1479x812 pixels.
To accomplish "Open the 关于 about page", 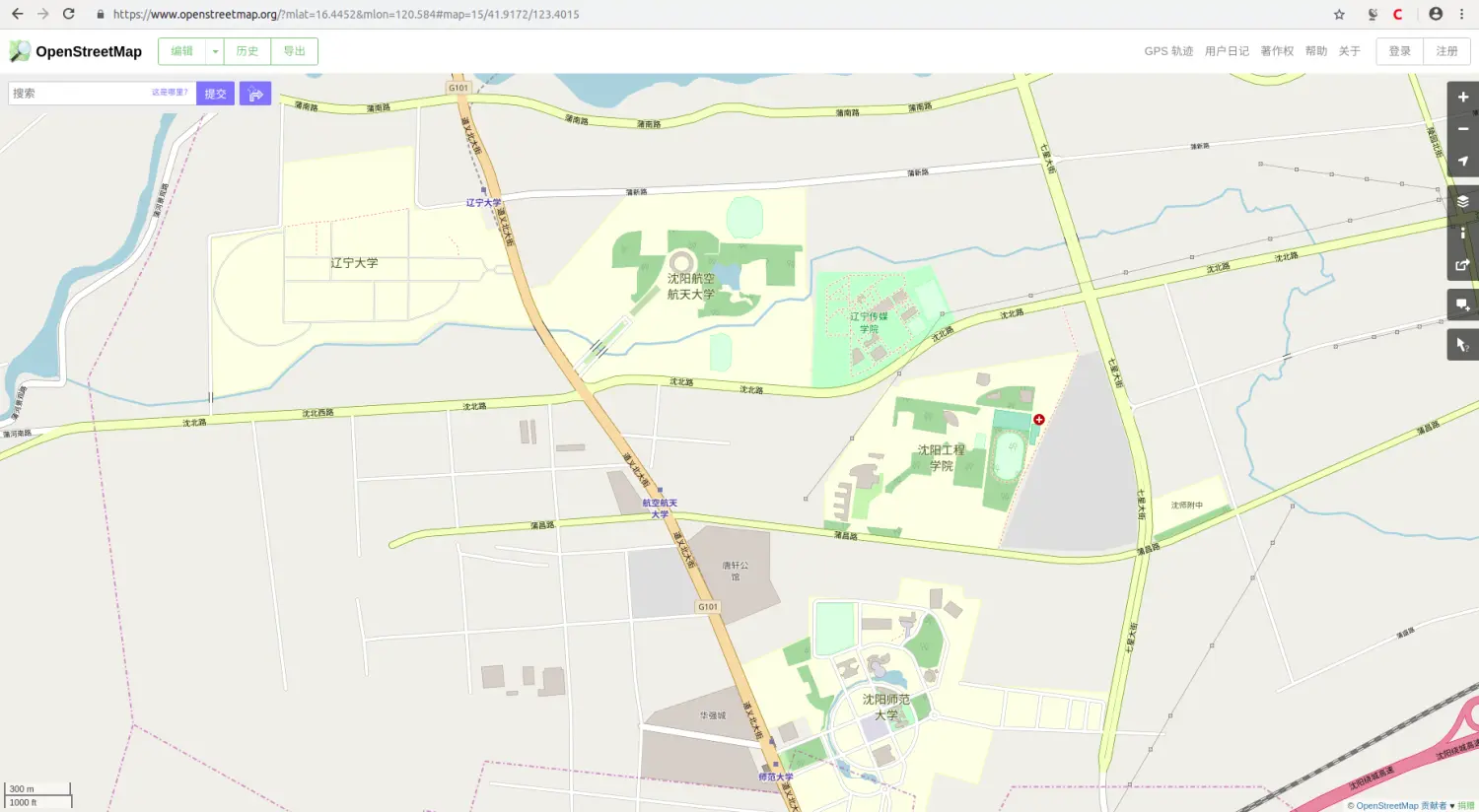I will 1350,51.
